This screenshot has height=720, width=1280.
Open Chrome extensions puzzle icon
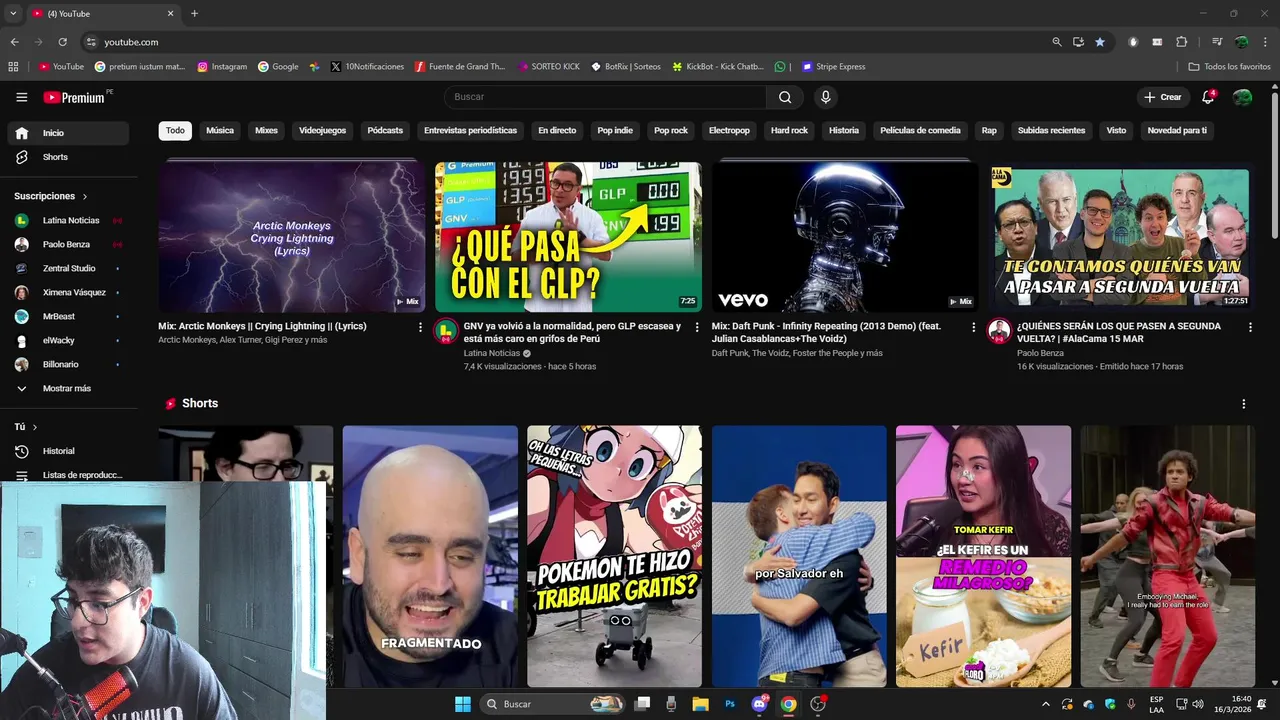[1181, 42]
